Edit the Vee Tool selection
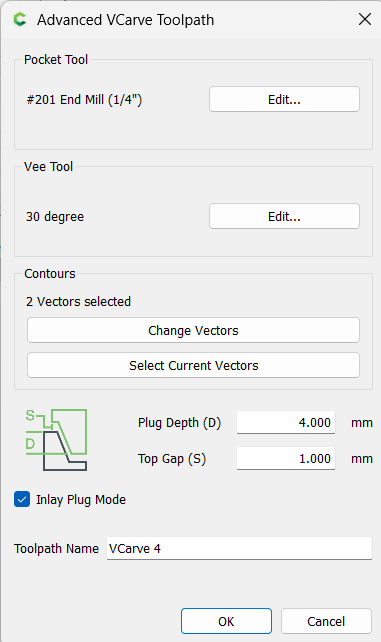The width and height of the screenshot is (381, 642). coord(284,216)
